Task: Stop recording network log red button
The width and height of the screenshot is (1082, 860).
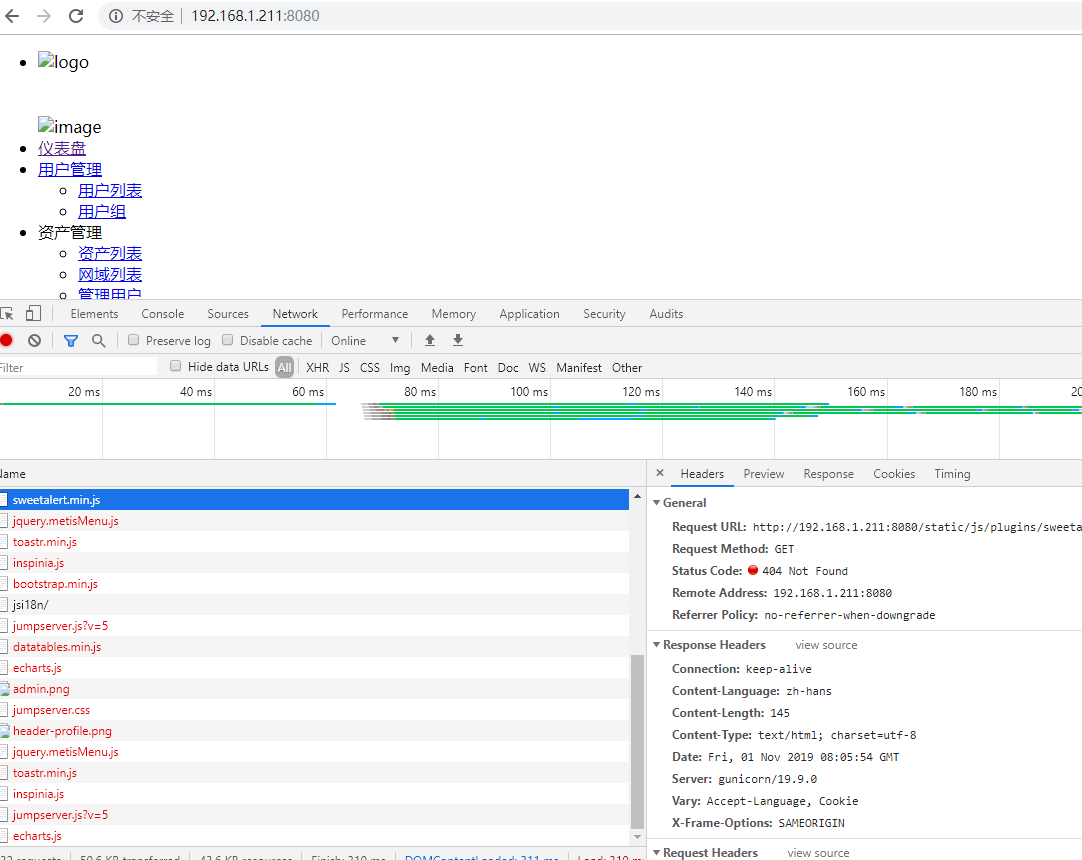Action: pyautogui.click(x=6, y=340)
